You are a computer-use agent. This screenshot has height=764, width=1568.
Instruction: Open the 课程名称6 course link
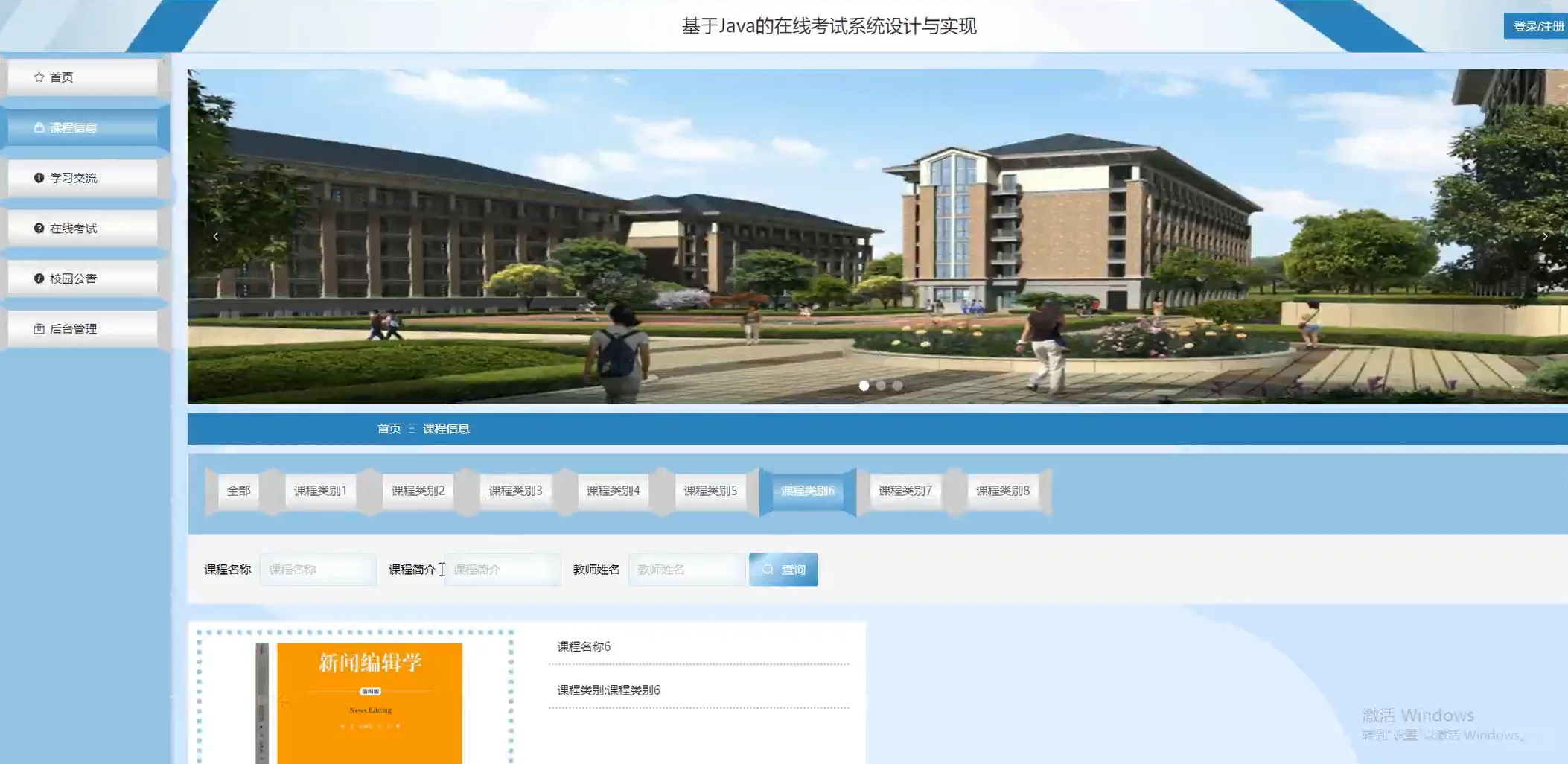(582, 646)
